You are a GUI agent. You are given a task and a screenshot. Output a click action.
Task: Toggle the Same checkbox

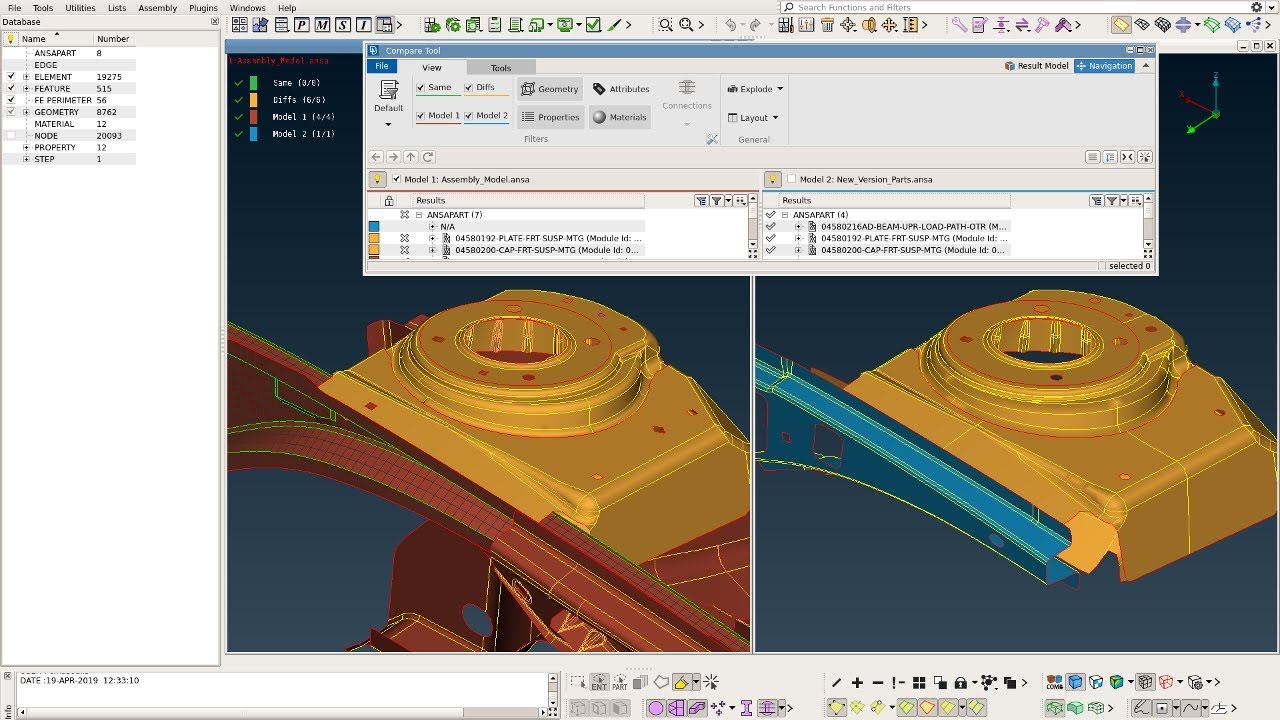(x=421, y=88)
